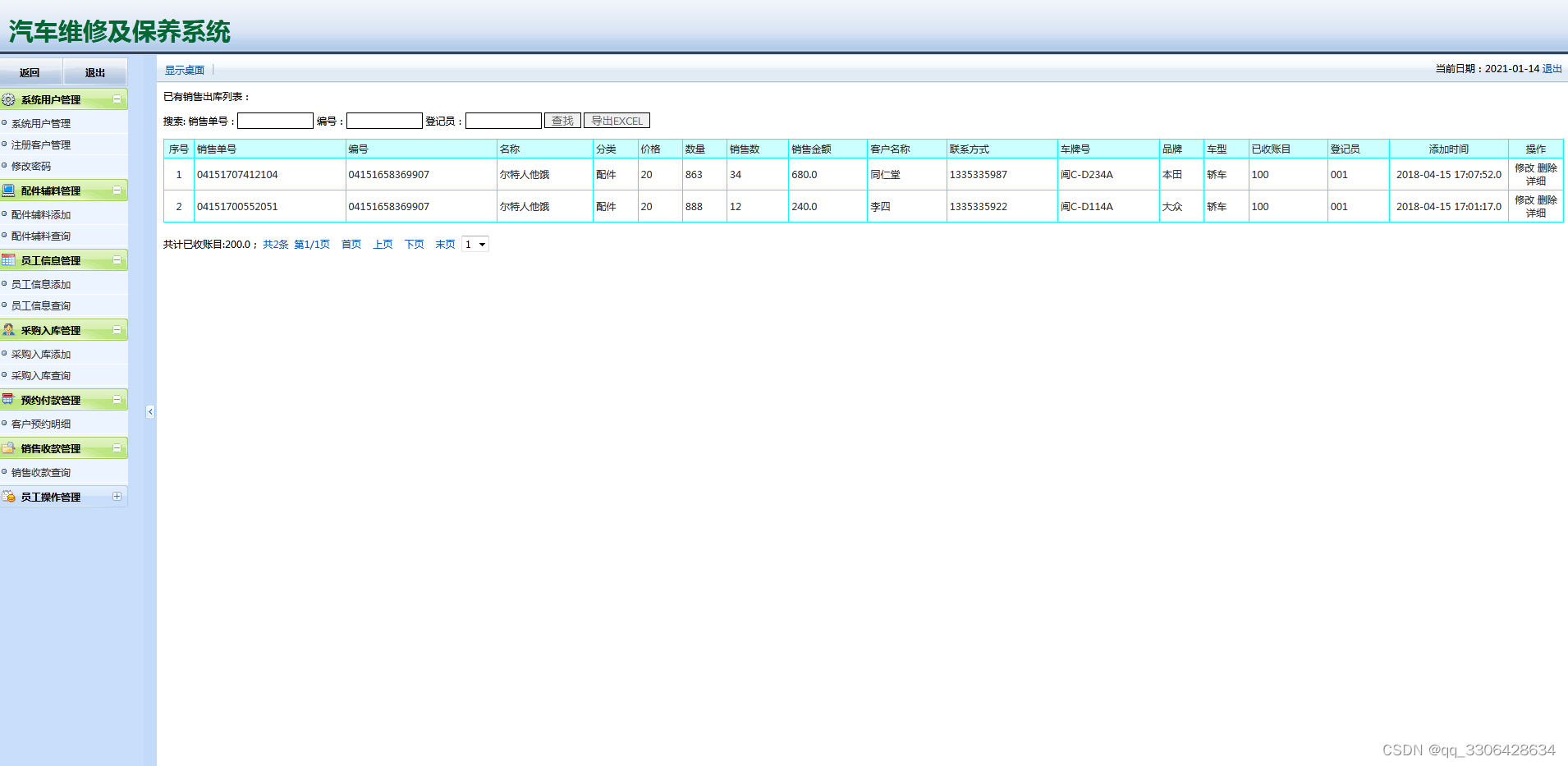Open 员工信息添加 in the sidebar

point(41,285)
